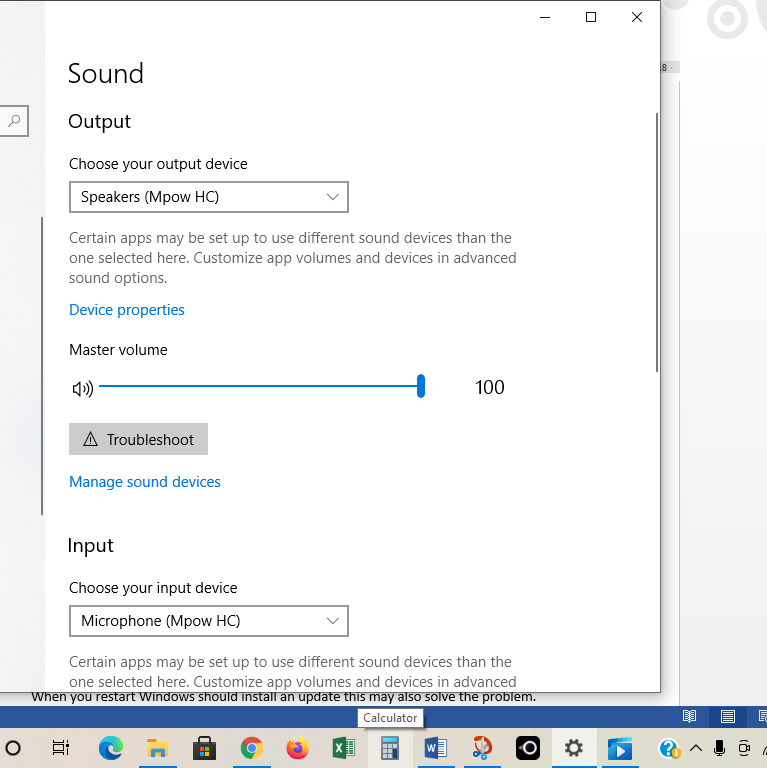The image size is (767, 768).
Task: Click the Settings search magnifier icon
Action: click(x=14, y=120)
